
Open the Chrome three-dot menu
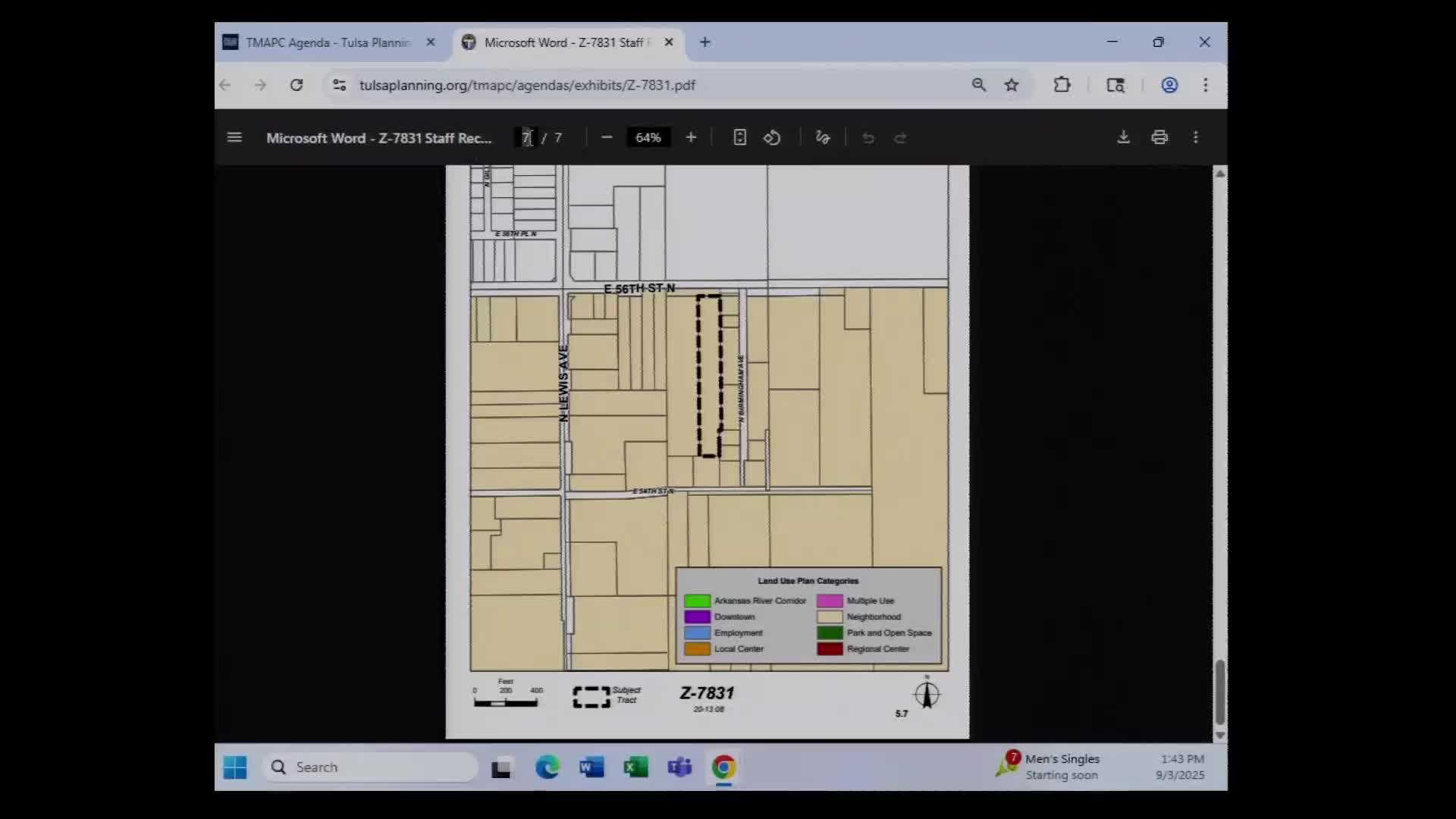point(1205,85)
